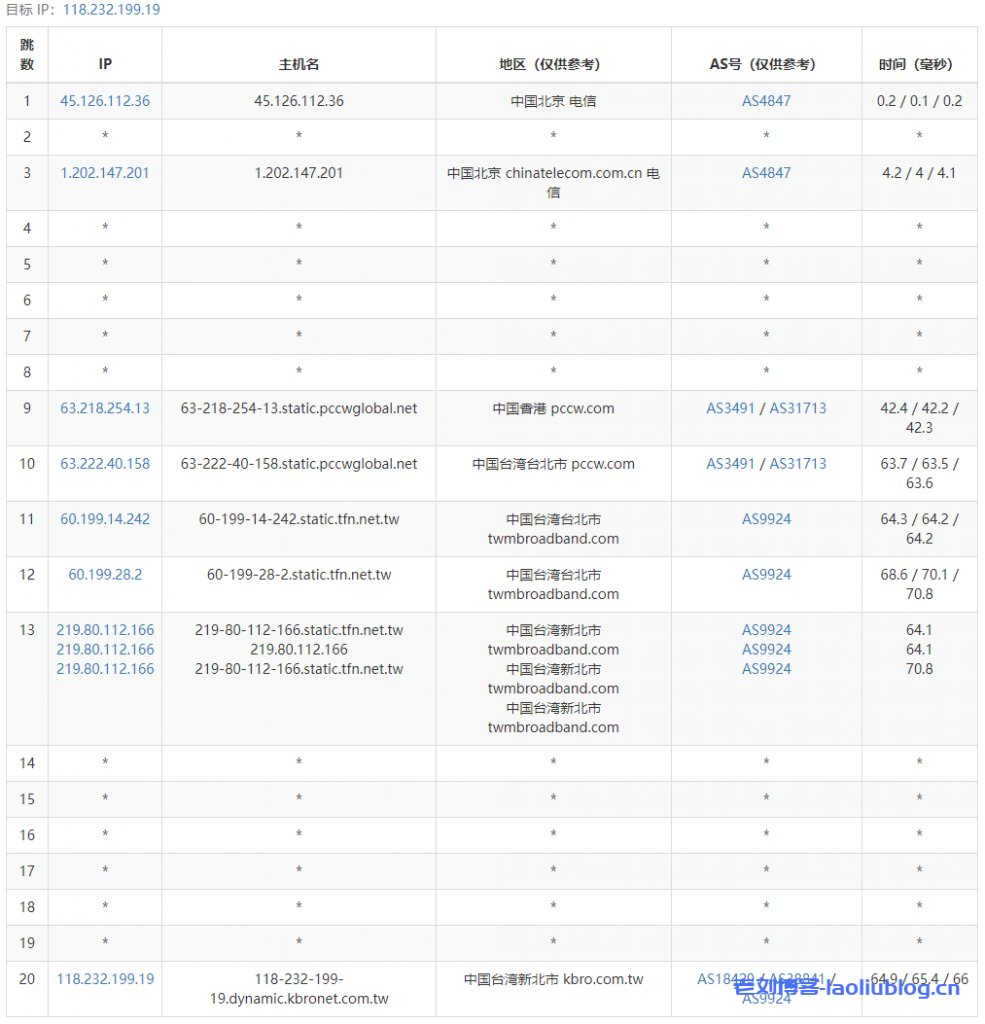This screenshot has width=985, height=1024.
Task: Select the IP column header
Action: tap(104, 63)
